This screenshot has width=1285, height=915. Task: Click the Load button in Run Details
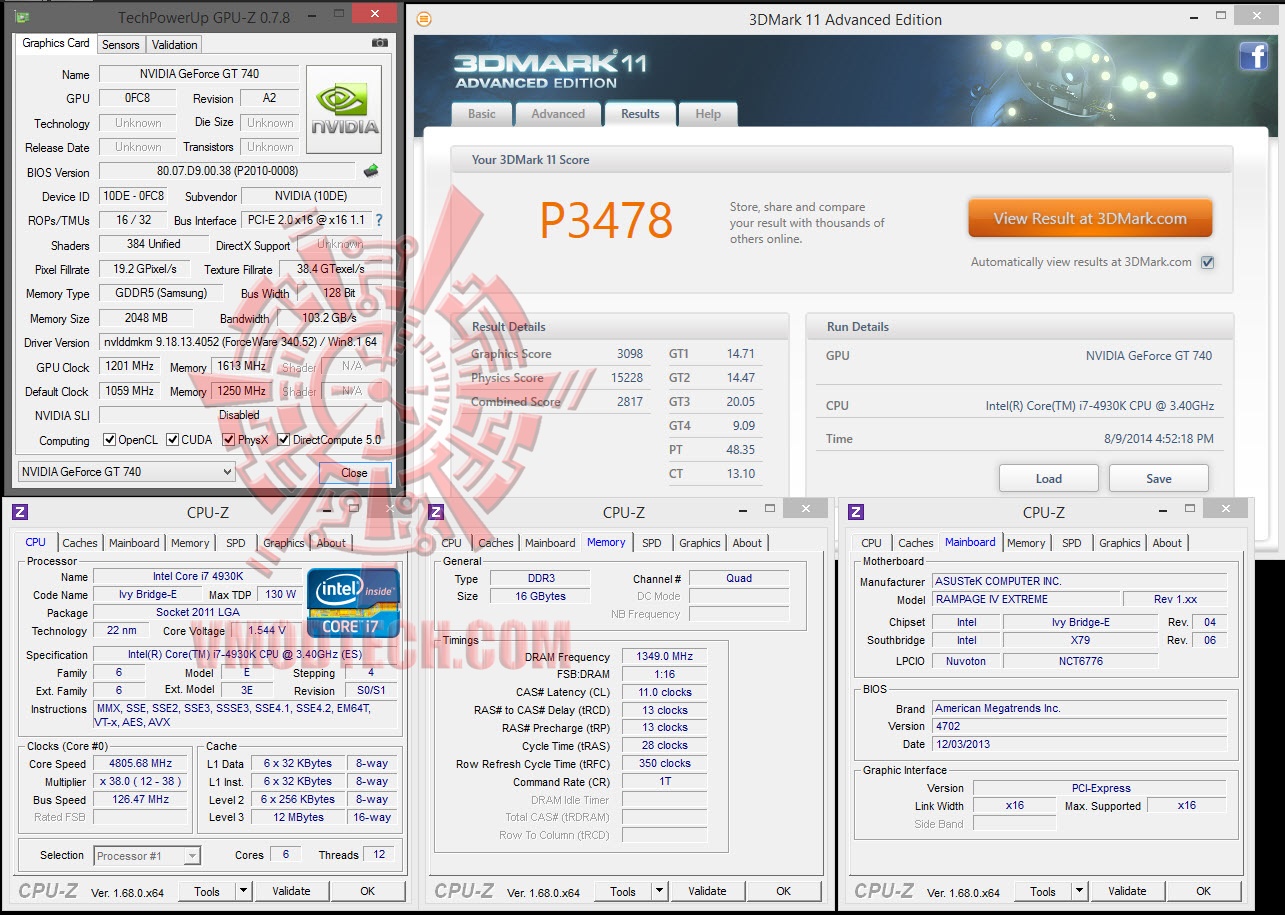point(1048,478)
